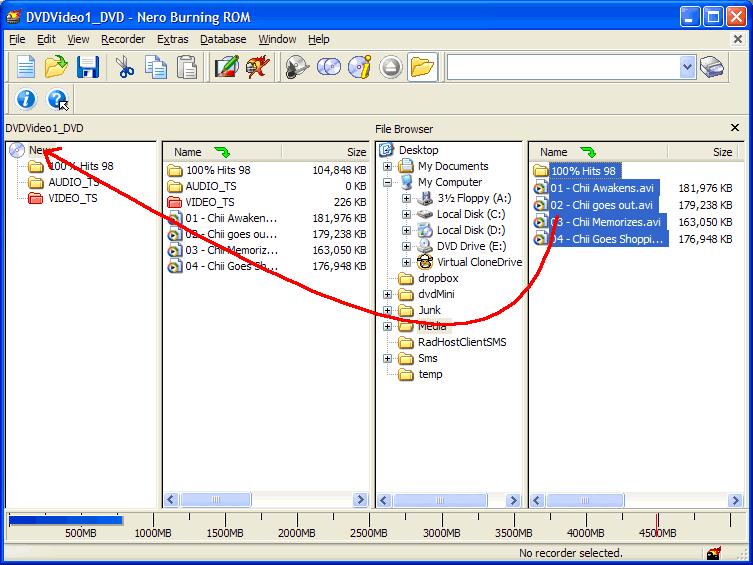Click the burning man Nero Express icon
Image resolution: width=753 pixels, height=565 pixels.
pyautogui.click(x=257, y=67)
